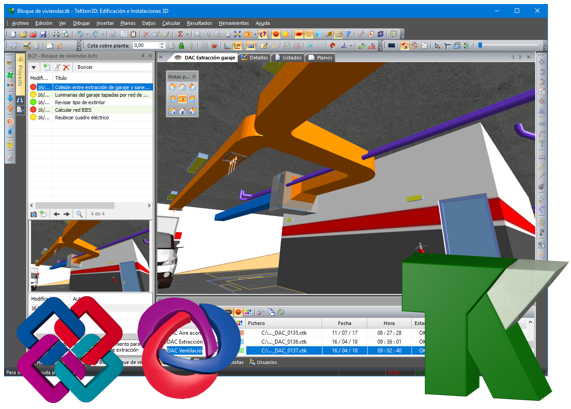Undo the last action with the blue arrow
This screenshot has height=409, width=571.
tap(80, 34)
